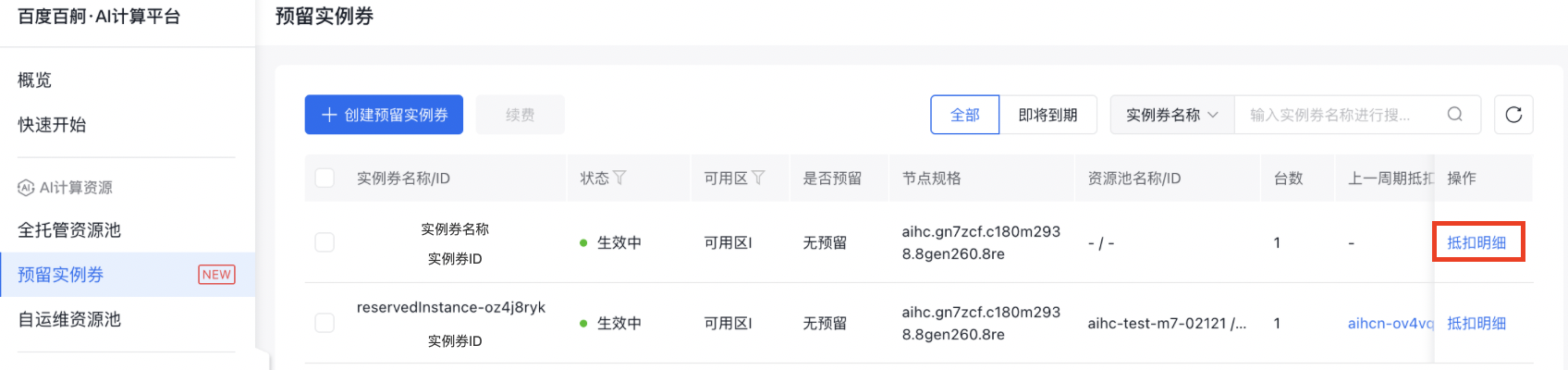
Task: Open 全托管资源池 in the sidebar
Action: [x=69, y=230]
